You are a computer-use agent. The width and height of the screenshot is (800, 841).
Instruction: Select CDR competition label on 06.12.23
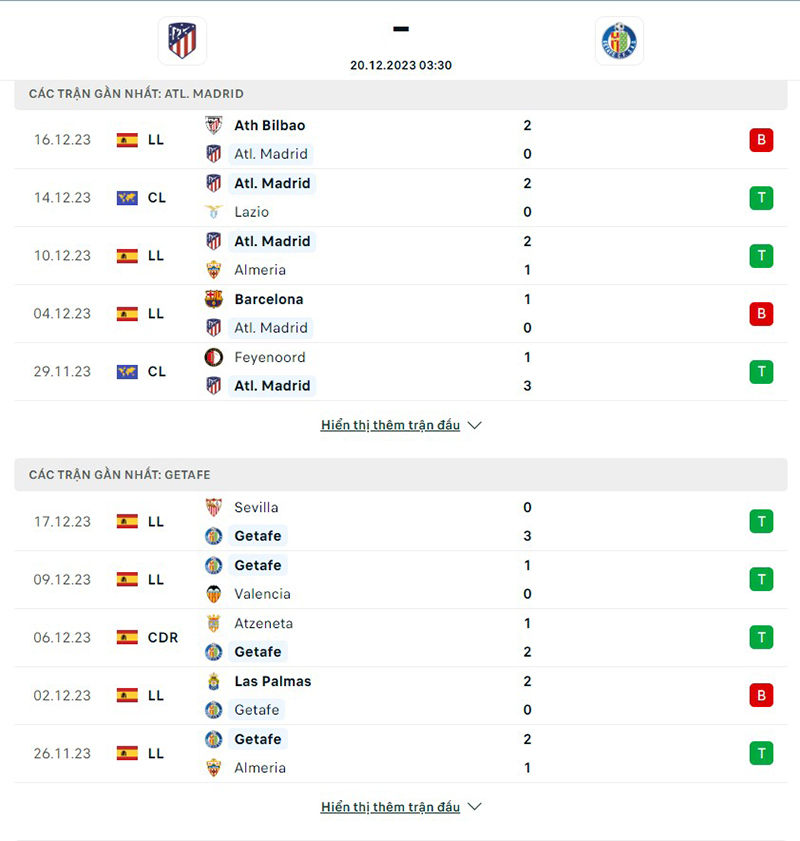[162, 637]
